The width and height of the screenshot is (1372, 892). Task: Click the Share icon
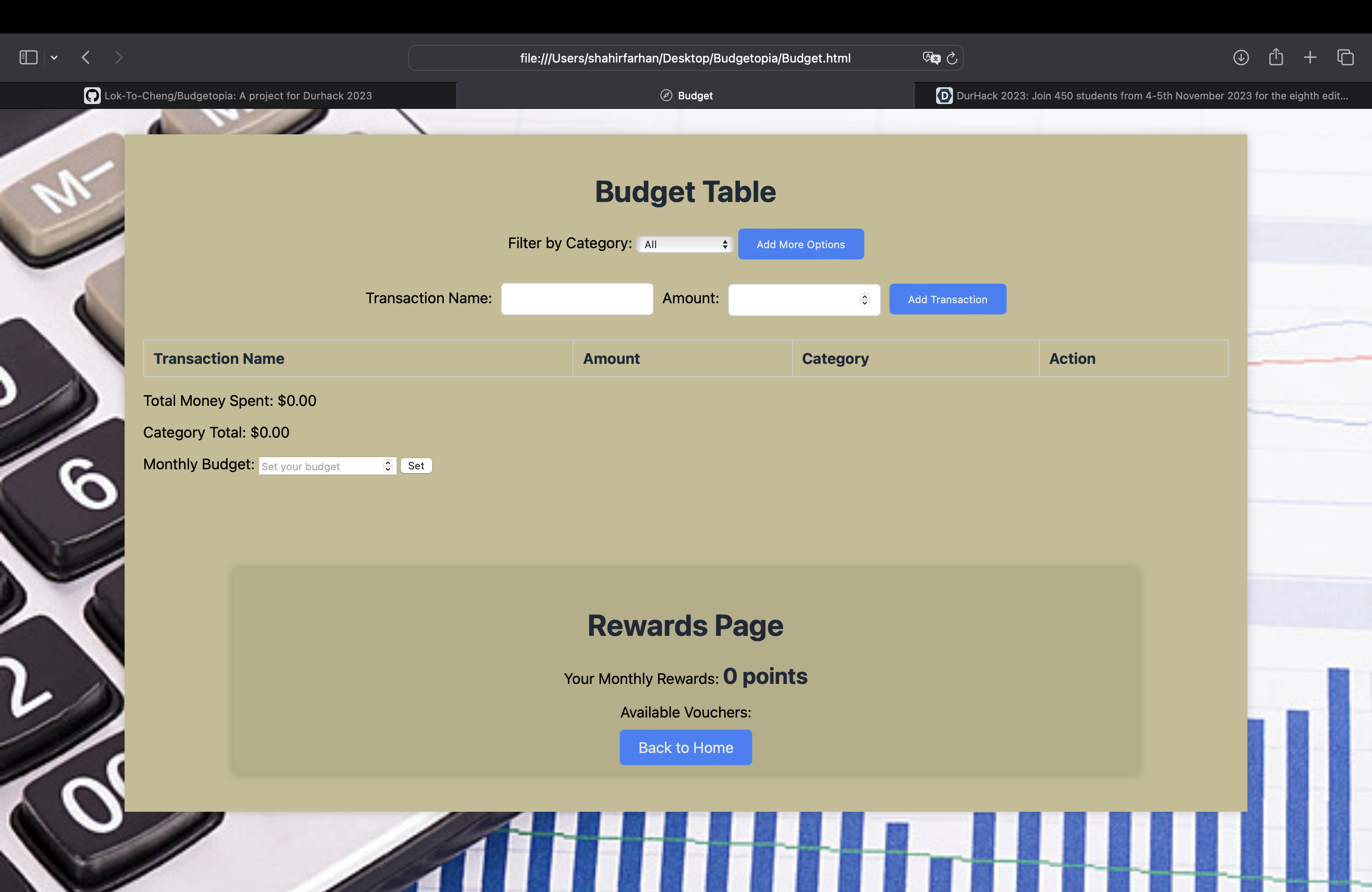[1276, 57]
